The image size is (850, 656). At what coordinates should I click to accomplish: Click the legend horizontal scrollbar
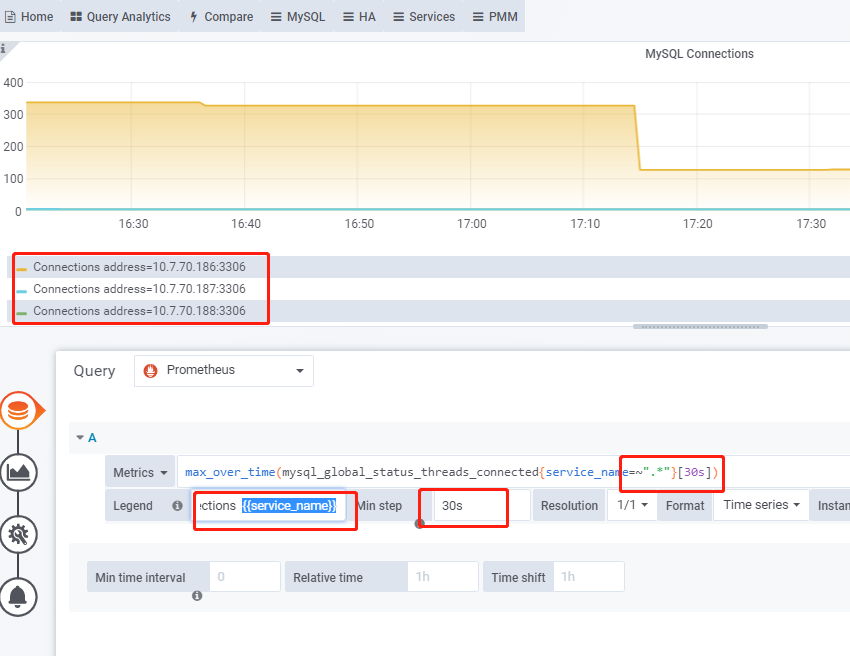pyautogui.click(x=700, y=326)
